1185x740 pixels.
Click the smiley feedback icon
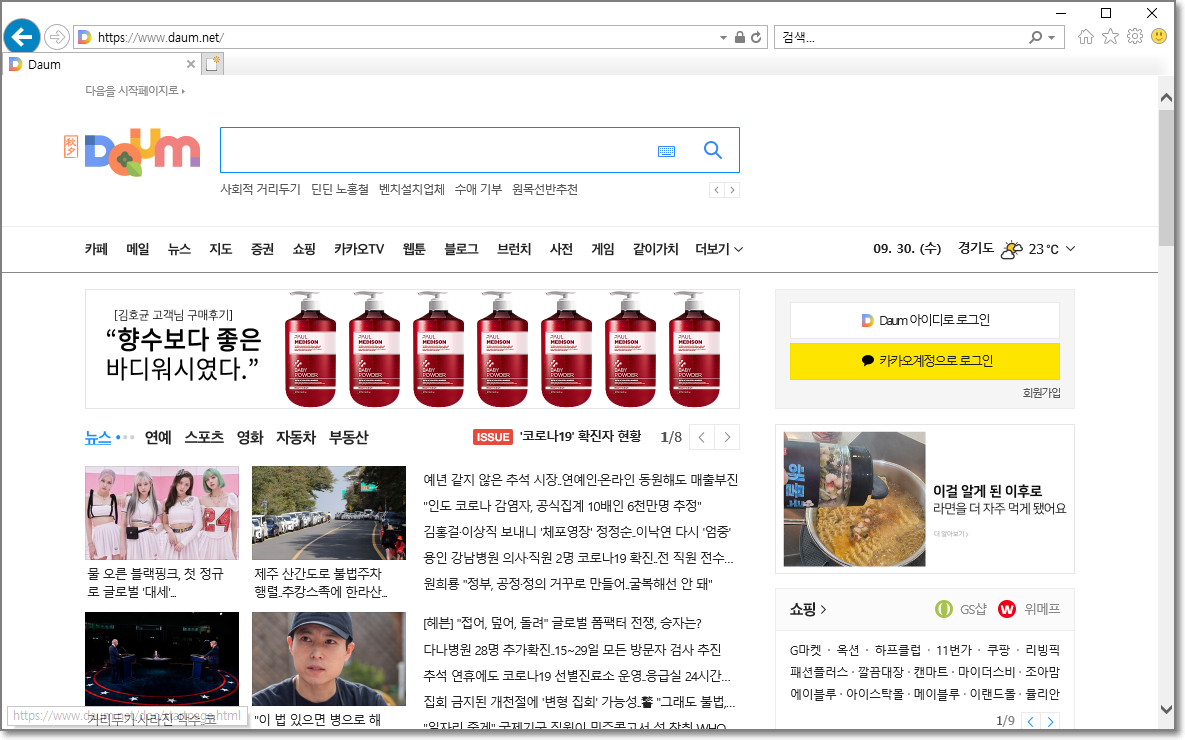pos(1159,36)
